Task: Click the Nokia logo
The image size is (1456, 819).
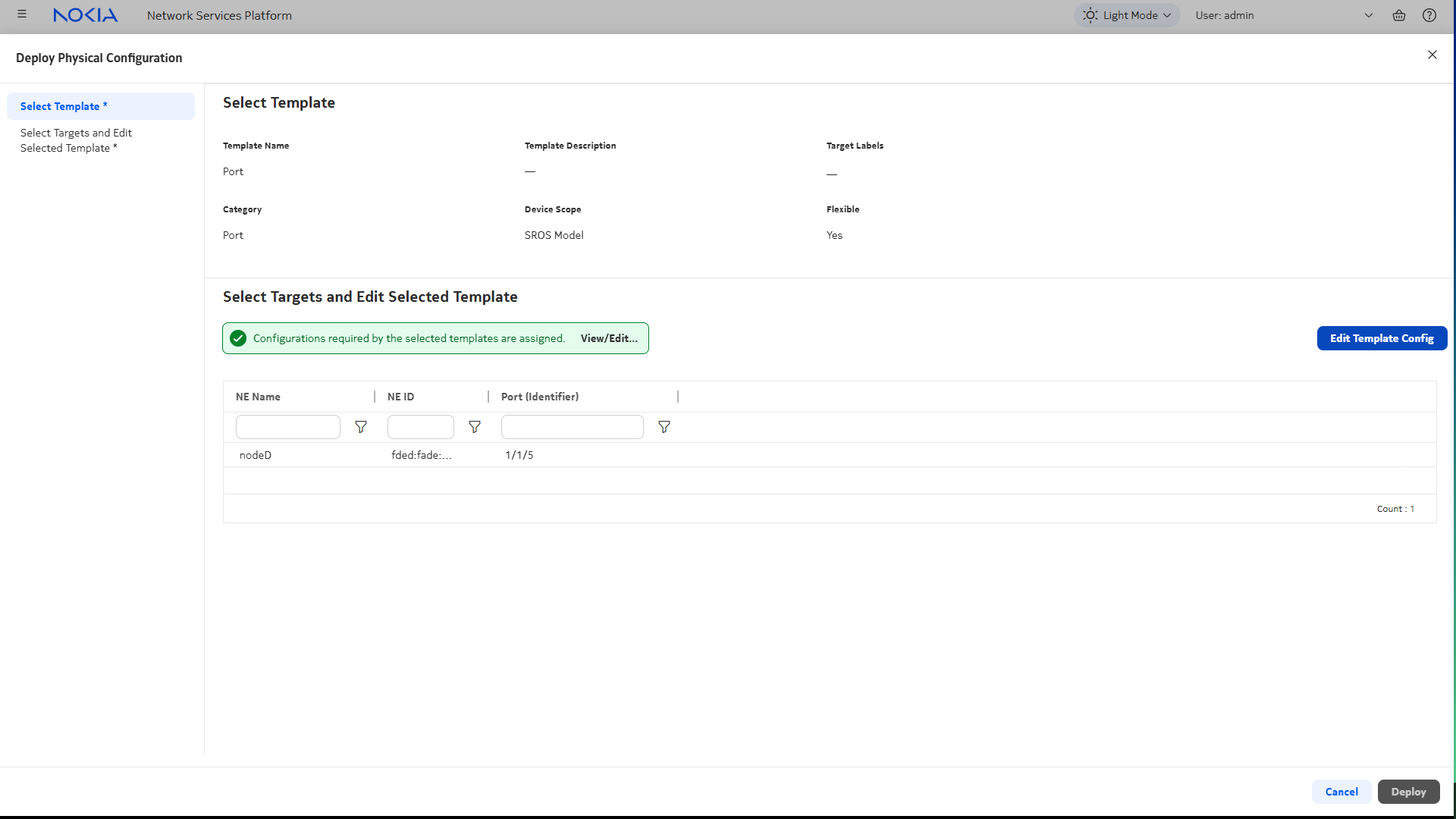Action: click(85, 15)
